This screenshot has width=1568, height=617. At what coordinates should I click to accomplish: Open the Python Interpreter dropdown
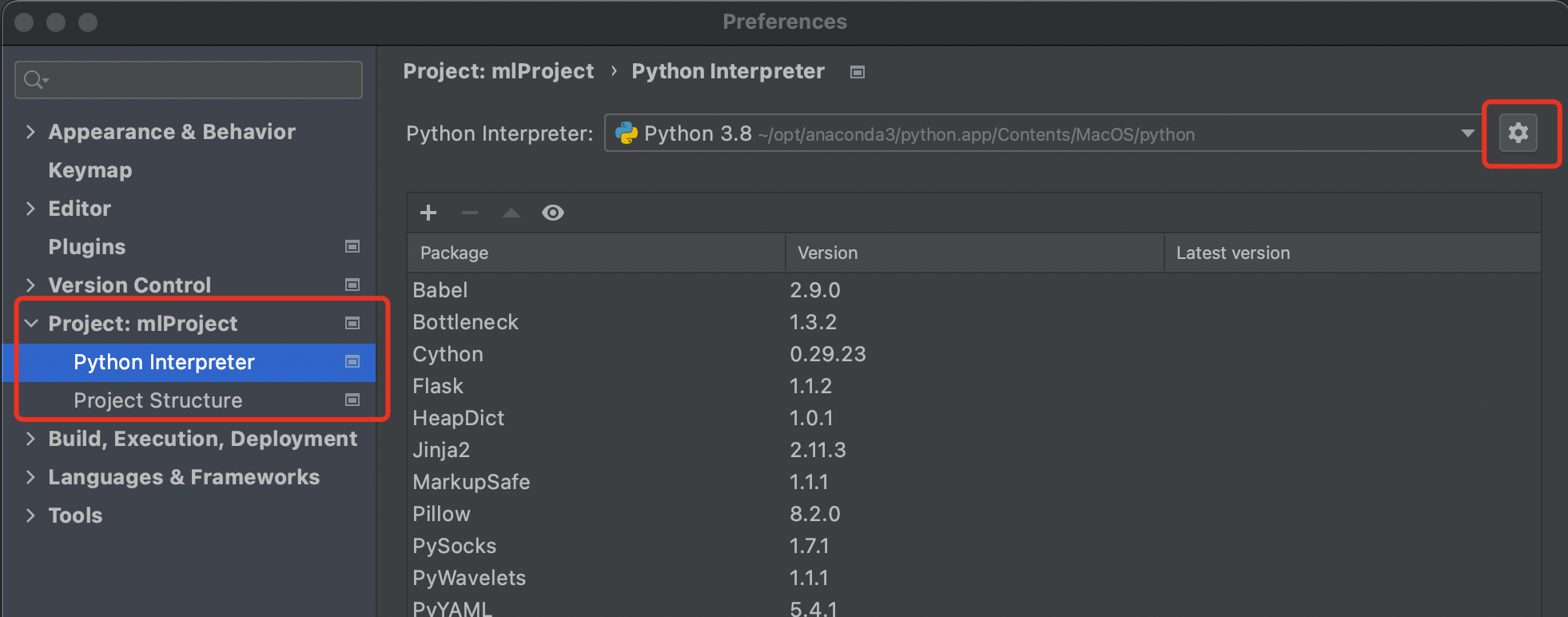click(1467, 133)
